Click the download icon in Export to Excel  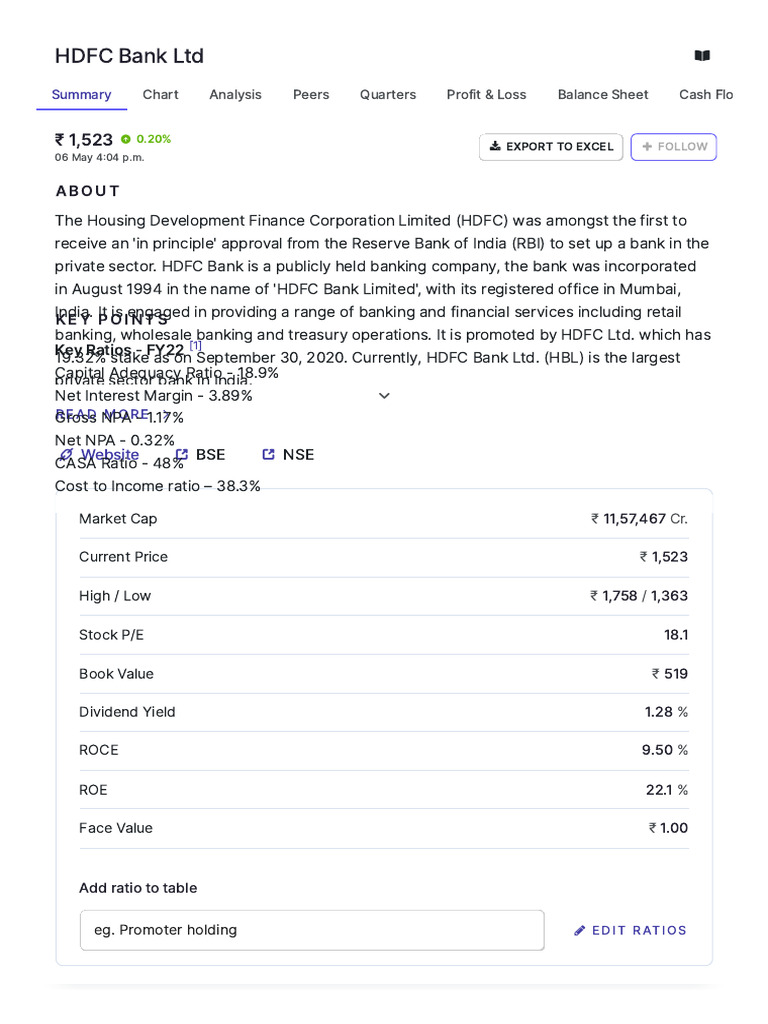point(495,146)
